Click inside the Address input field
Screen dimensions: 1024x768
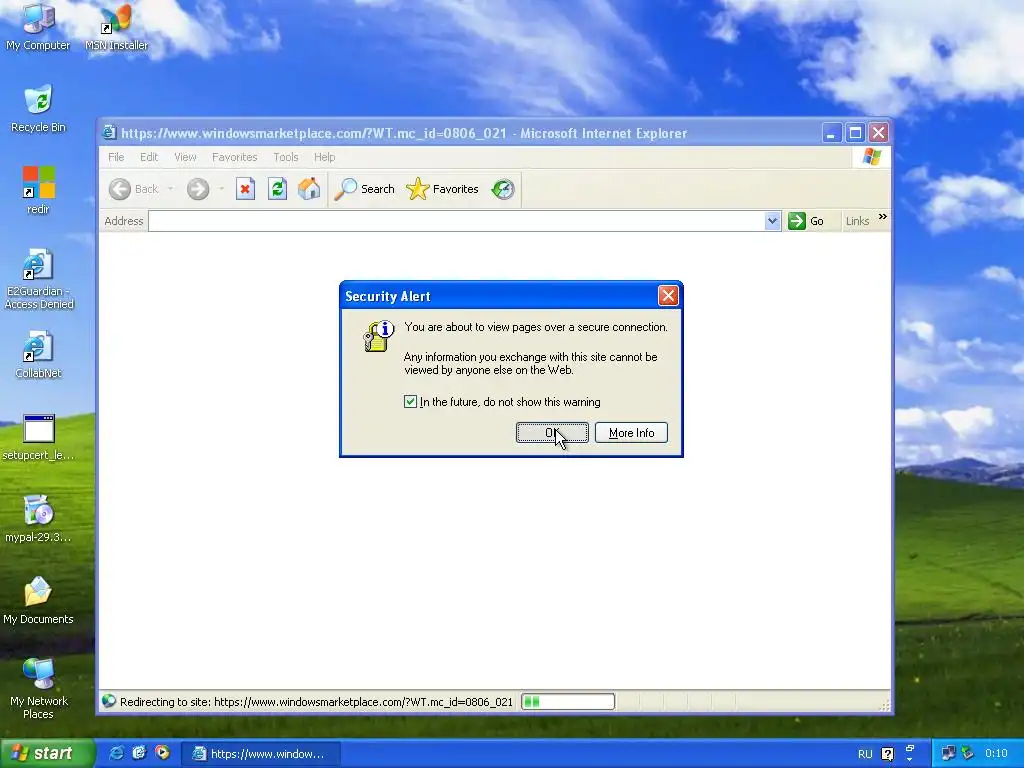click(456, 221)
